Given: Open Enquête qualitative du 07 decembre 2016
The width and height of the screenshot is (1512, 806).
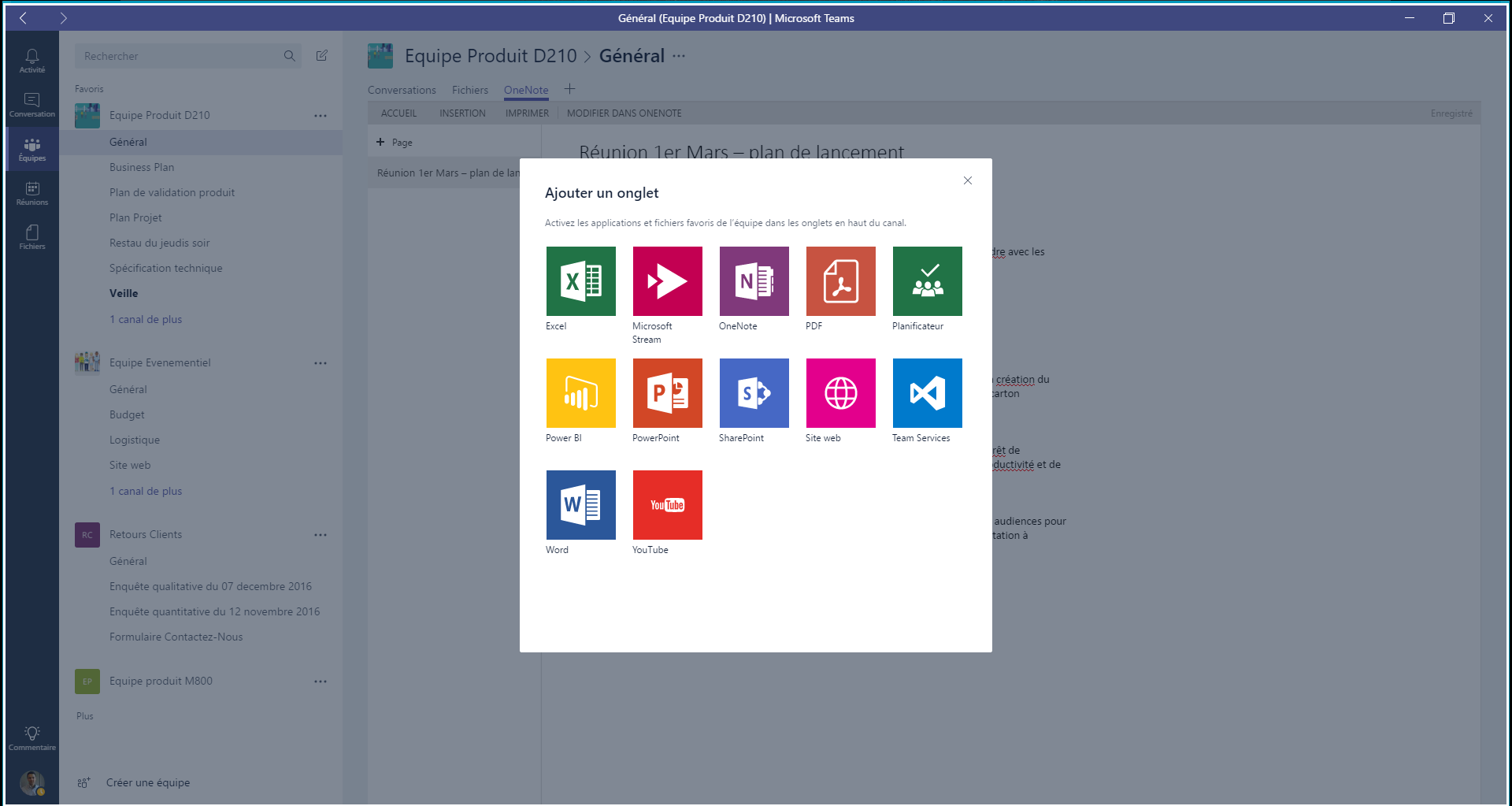Looking at the screenshot, I should click(210, 586).
